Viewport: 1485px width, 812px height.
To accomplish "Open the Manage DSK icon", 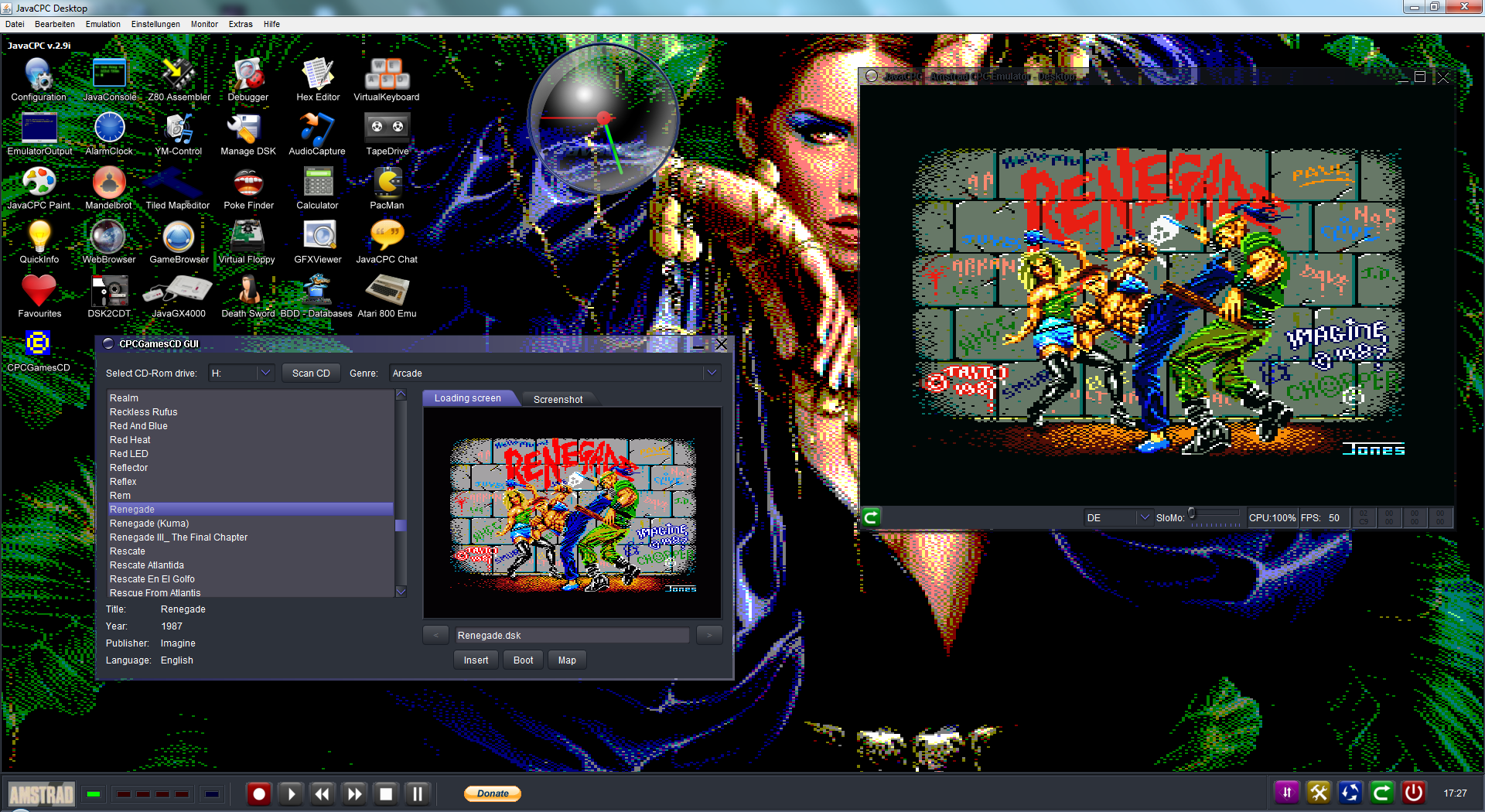I will pos(248,134).
